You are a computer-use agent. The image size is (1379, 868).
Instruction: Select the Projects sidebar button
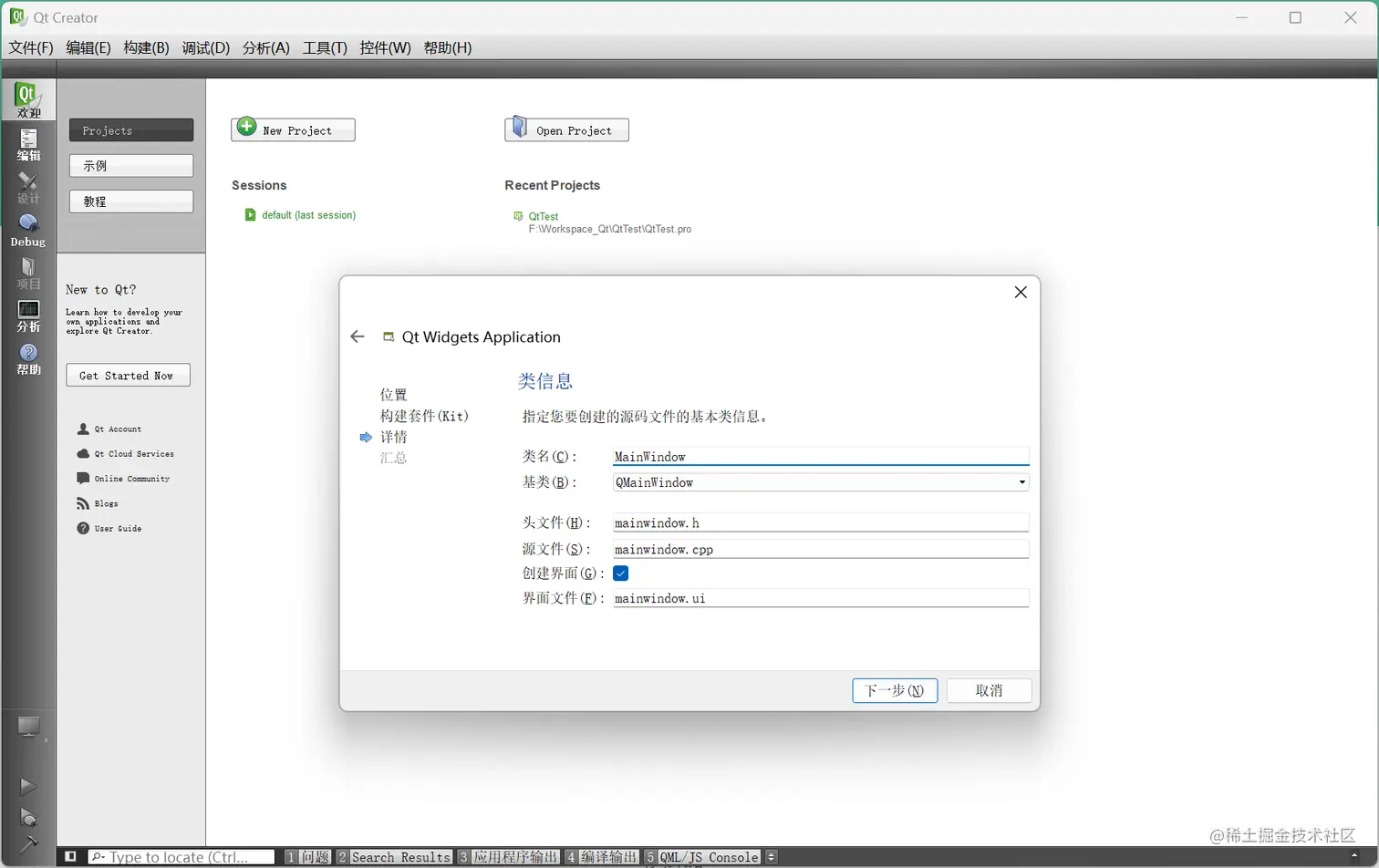coord(131,130)
